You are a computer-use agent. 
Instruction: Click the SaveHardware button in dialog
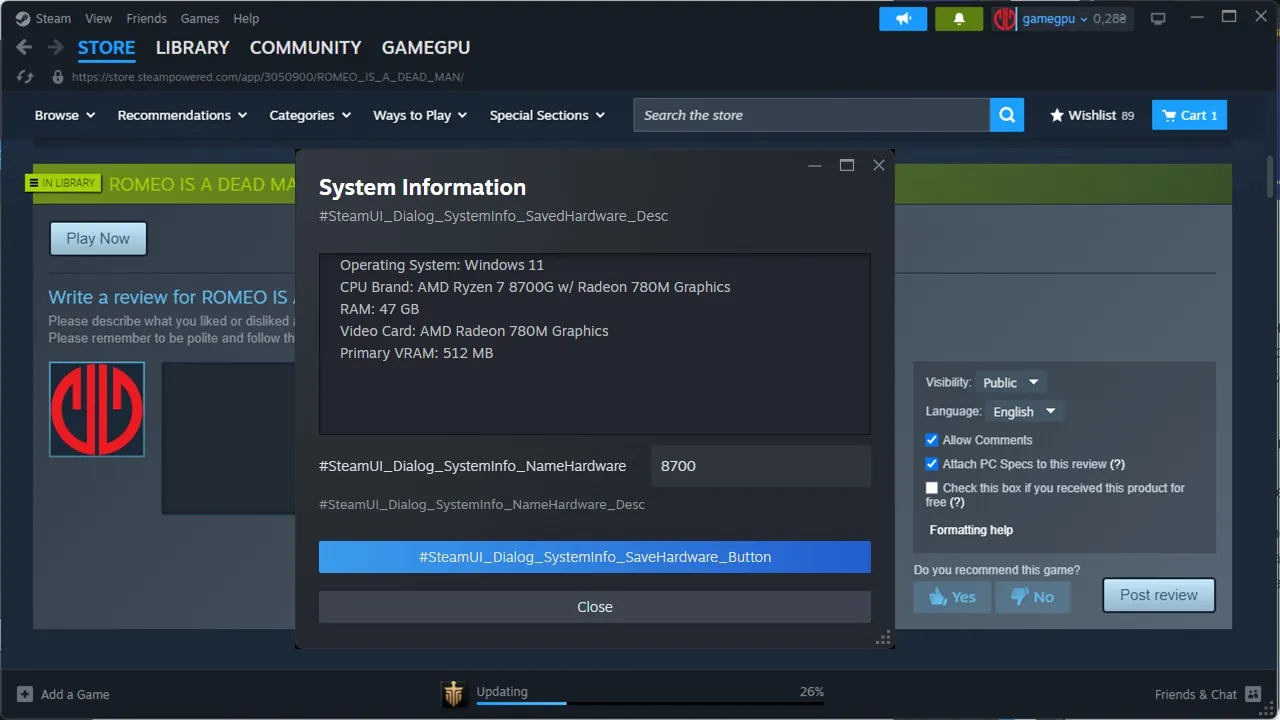pyautogui.click(x=595, y=557)
